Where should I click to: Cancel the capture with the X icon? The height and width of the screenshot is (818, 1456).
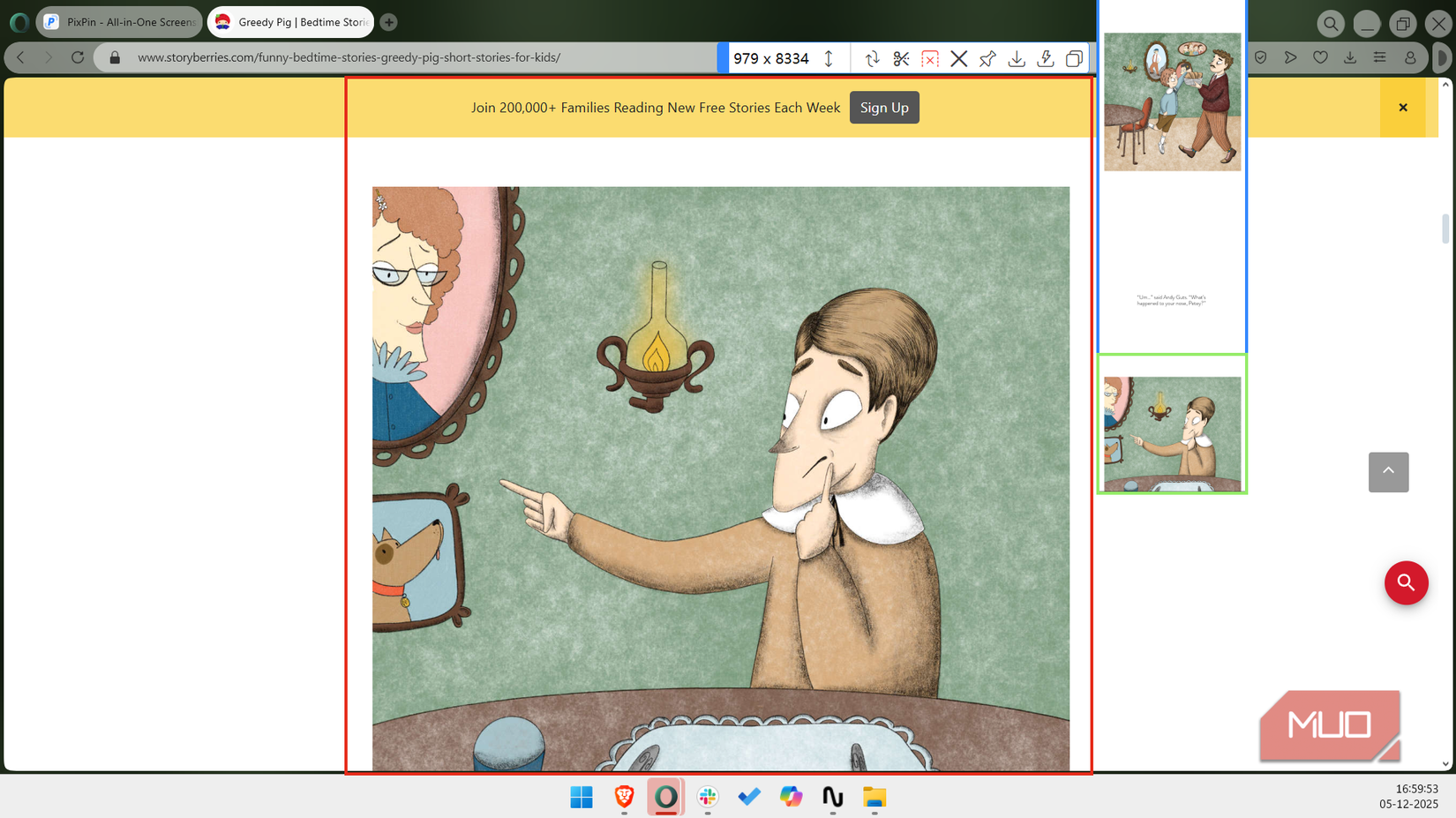(x=959, y=58)
